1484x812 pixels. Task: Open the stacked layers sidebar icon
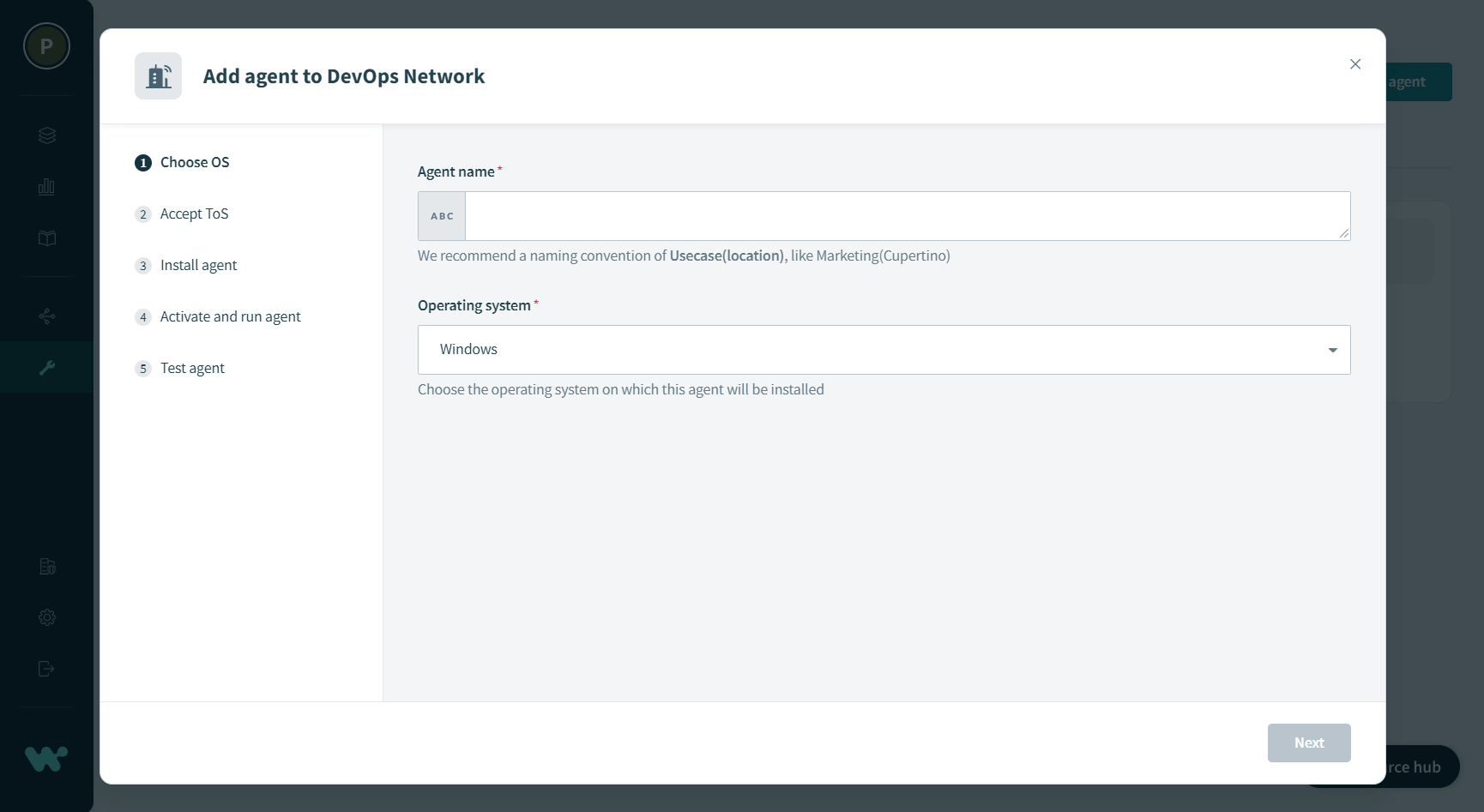[47, 135]
